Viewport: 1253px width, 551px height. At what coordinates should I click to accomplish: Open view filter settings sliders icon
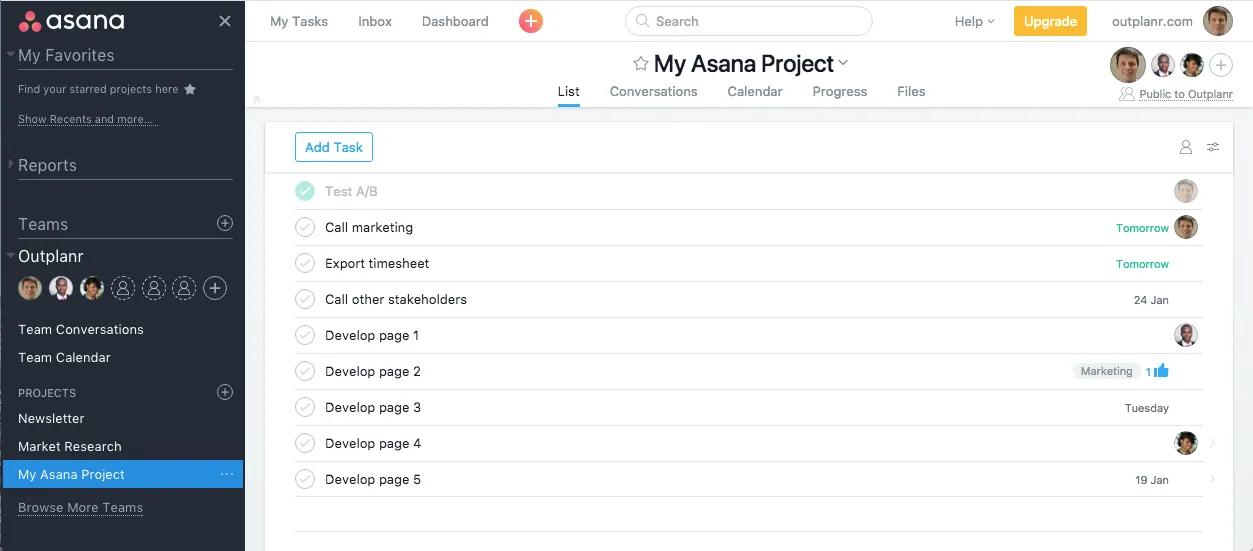1213,147
